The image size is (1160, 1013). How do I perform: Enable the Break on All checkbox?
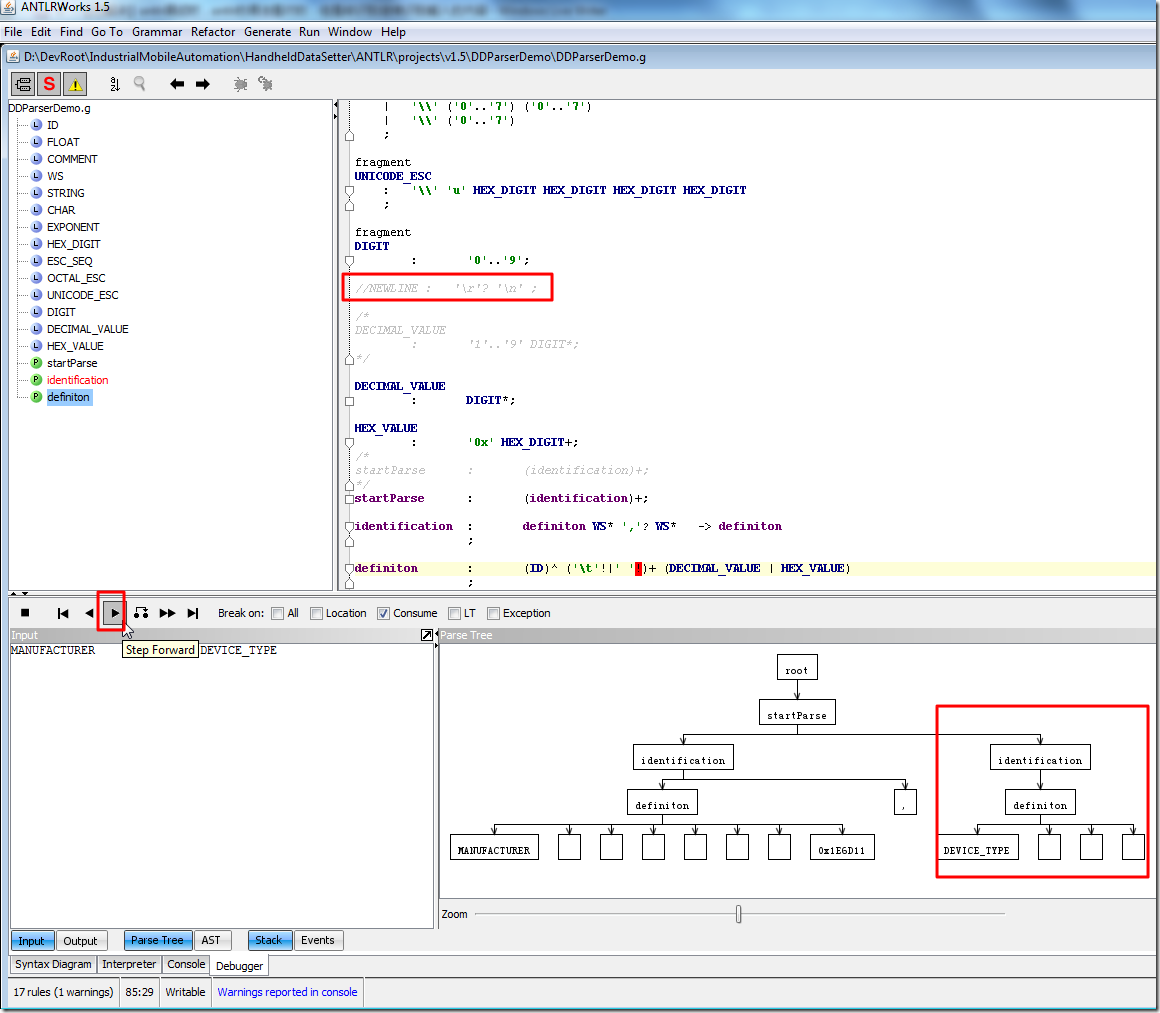click(278, 613)
